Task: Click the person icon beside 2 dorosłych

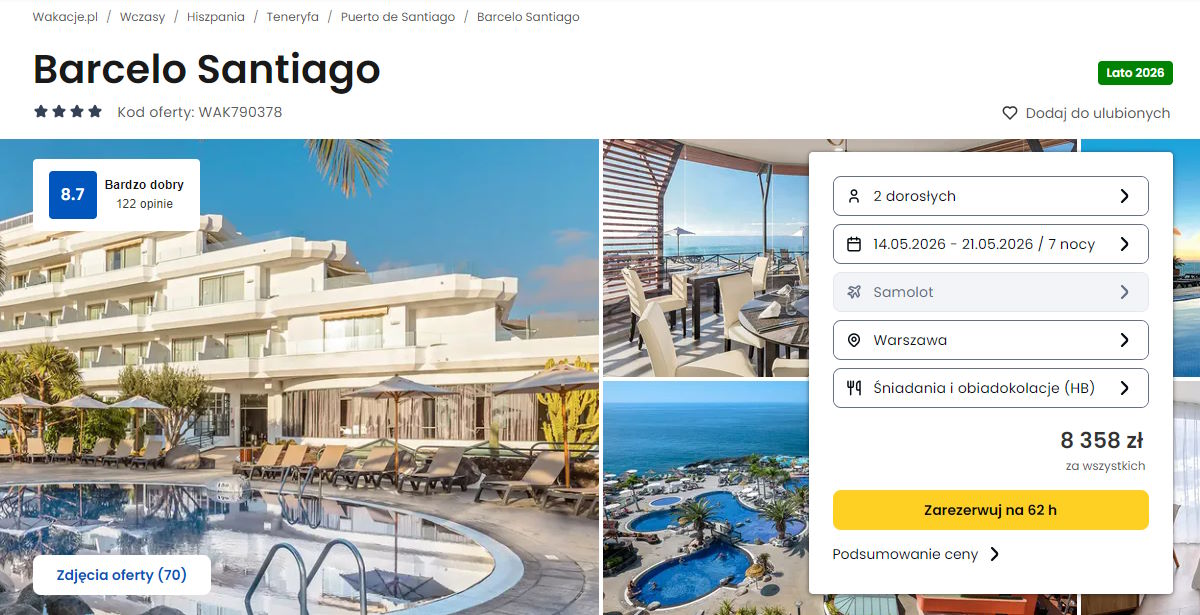Action: pos(854,196)
